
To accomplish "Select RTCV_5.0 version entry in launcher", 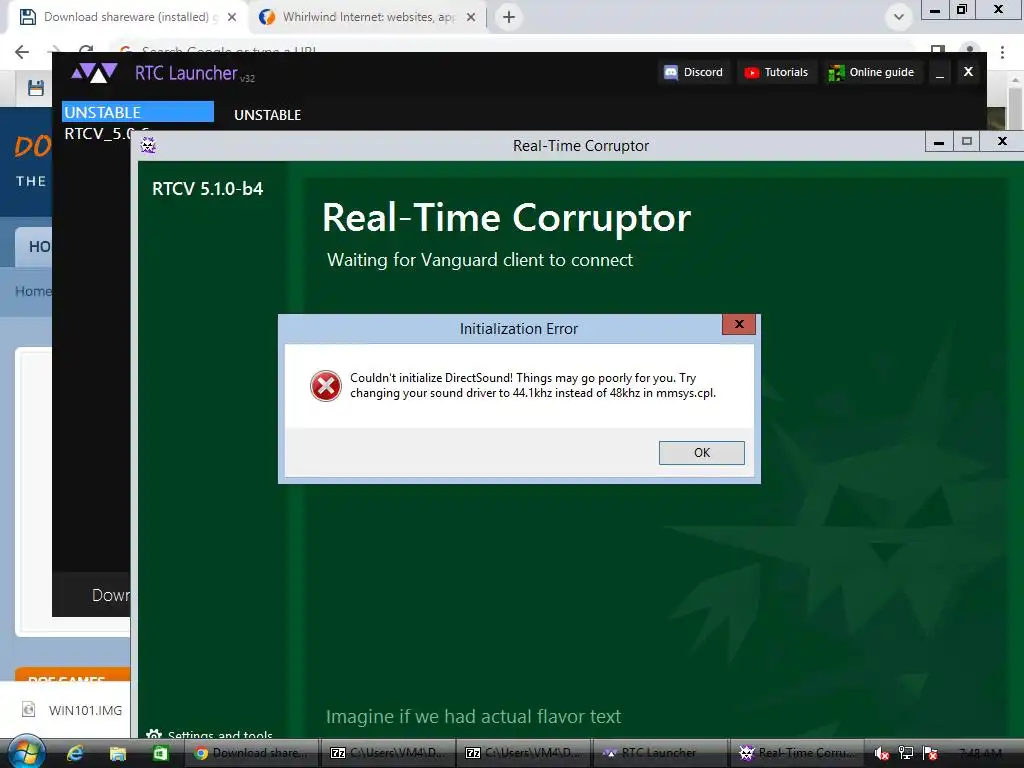I will (x=97, y=134).
